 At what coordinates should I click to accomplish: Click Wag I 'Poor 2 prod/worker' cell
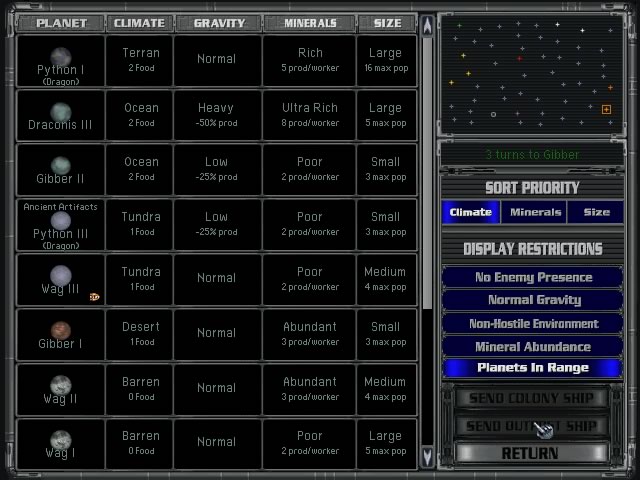click(x=309, y=444)
